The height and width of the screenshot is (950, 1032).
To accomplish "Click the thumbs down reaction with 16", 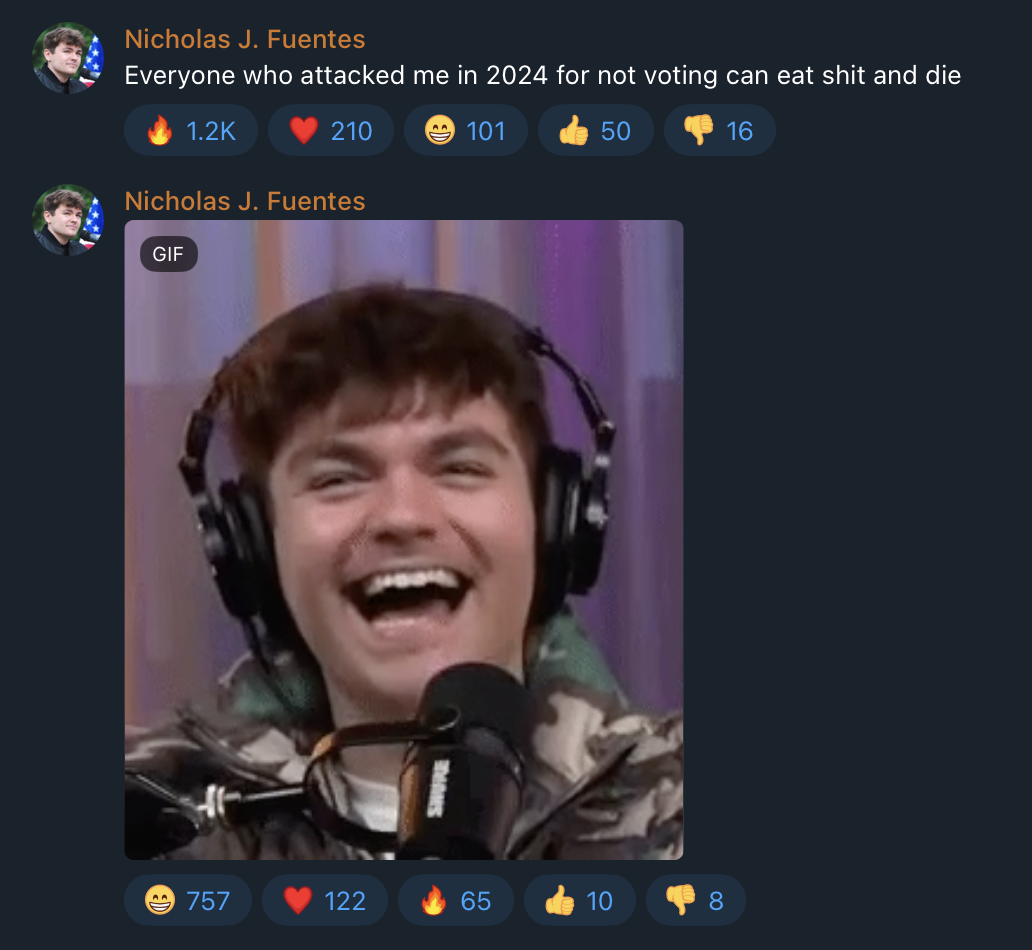I will 719,130.
